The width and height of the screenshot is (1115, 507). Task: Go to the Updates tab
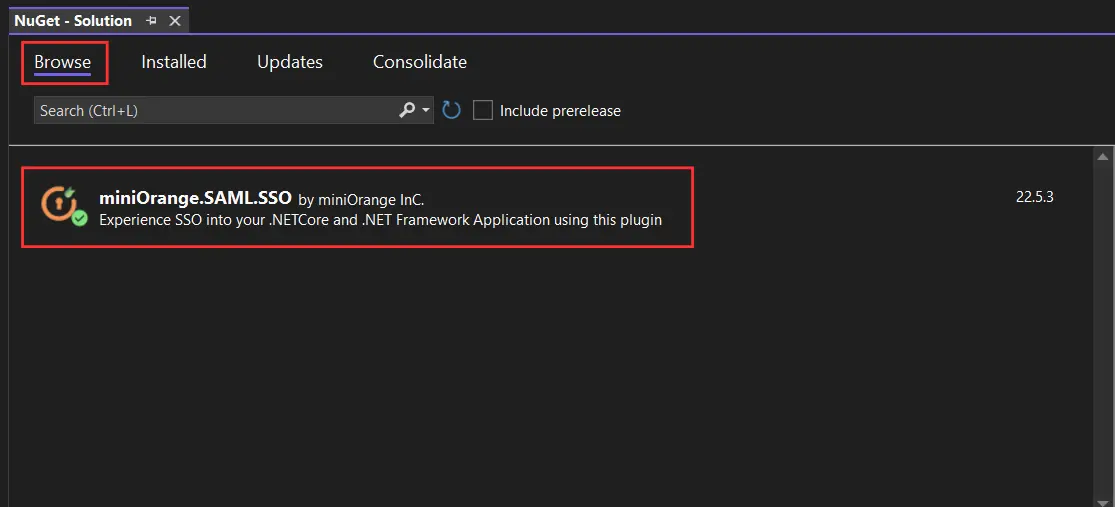pos(290,62)
